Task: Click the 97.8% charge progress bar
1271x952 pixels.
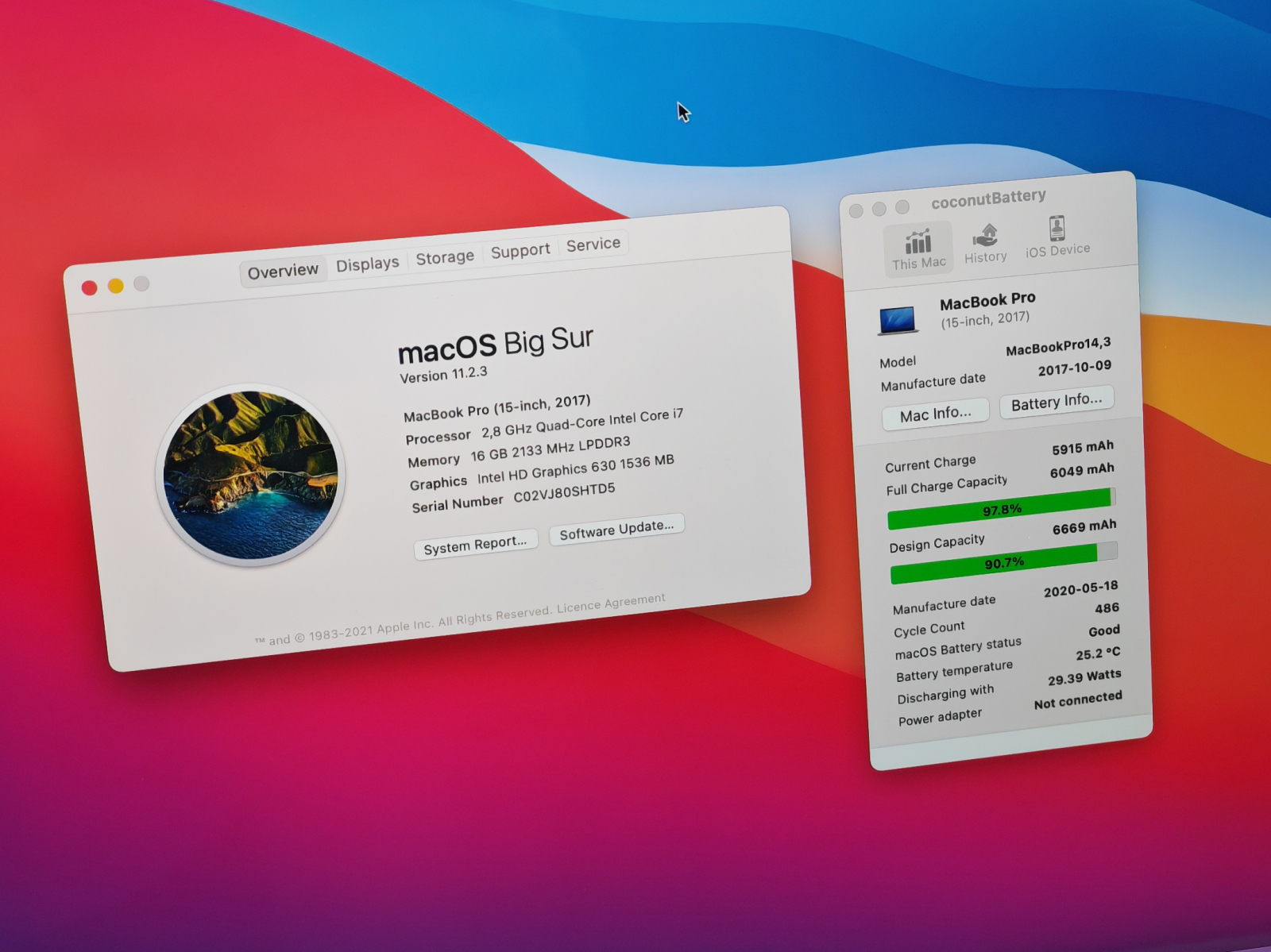Action: pos(1002,509)
